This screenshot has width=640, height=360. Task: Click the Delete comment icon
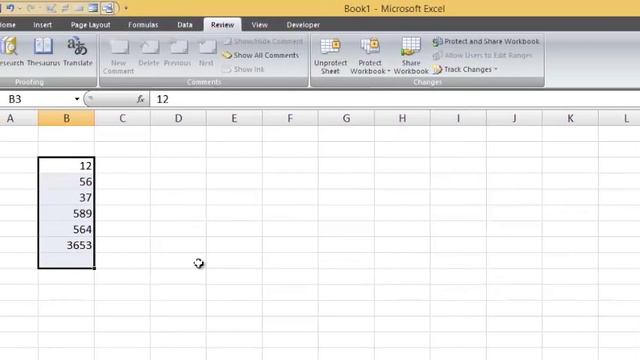tap(149, 53)
